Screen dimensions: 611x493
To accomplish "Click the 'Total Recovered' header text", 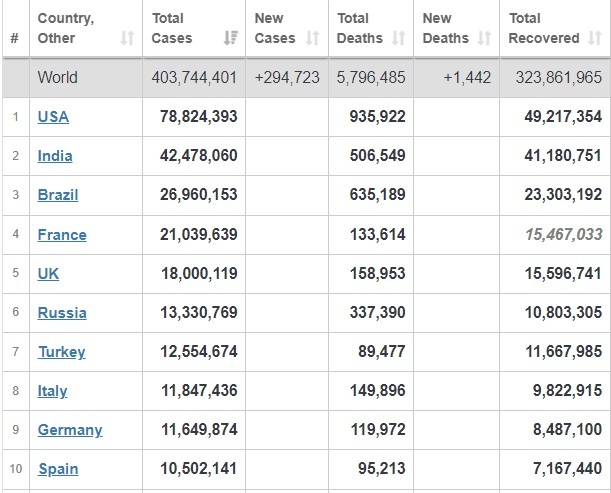I will pyautogui.click(x=544, y=28).
